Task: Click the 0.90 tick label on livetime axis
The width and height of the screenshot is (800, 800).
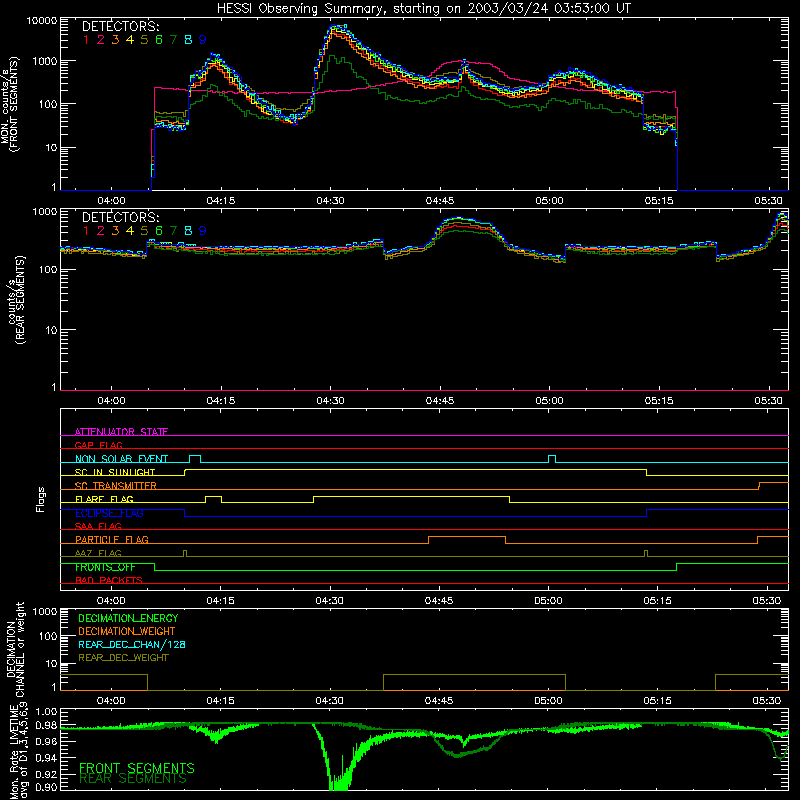Action: tap(46, 787)
